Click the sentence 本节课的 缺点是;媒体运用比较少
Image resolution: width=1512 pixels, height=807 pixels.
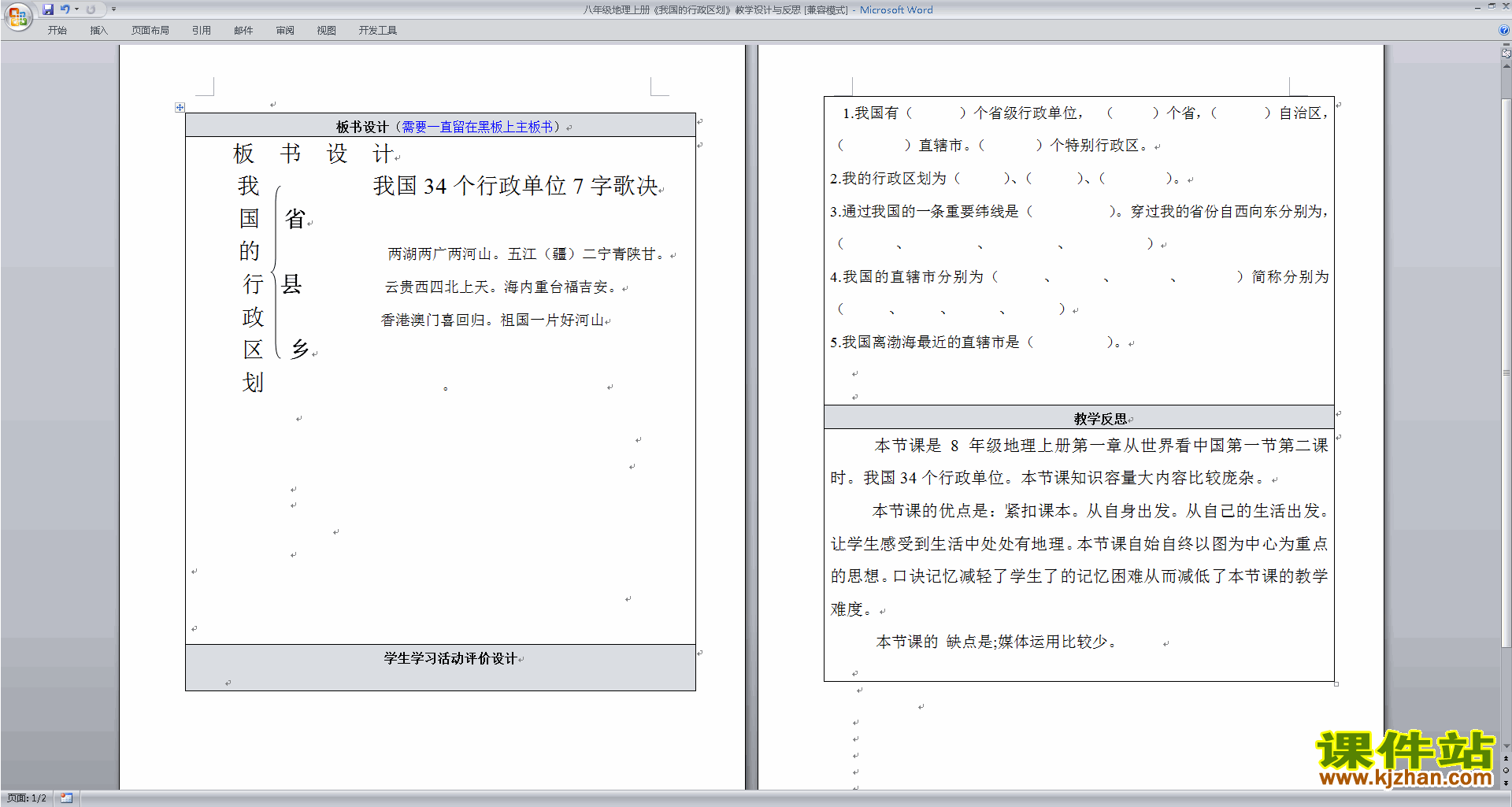pyautogui.click(x=996, y=642)
